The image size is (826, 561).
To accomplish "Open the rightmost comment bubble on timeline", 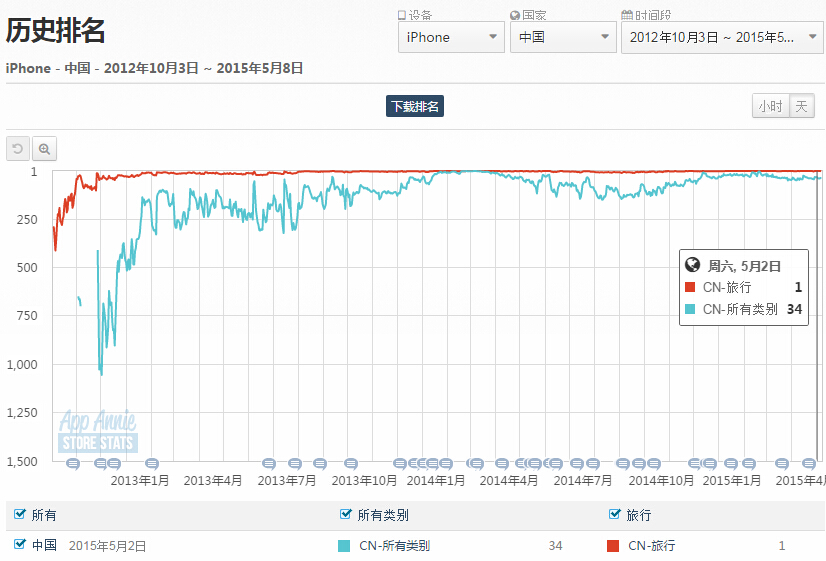I will click(x=808, y=464).
